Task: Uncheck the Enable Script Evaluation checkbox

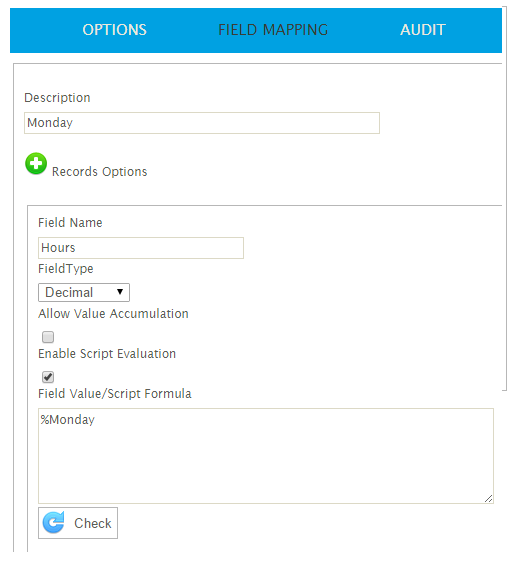Action: tap(48, 377)
